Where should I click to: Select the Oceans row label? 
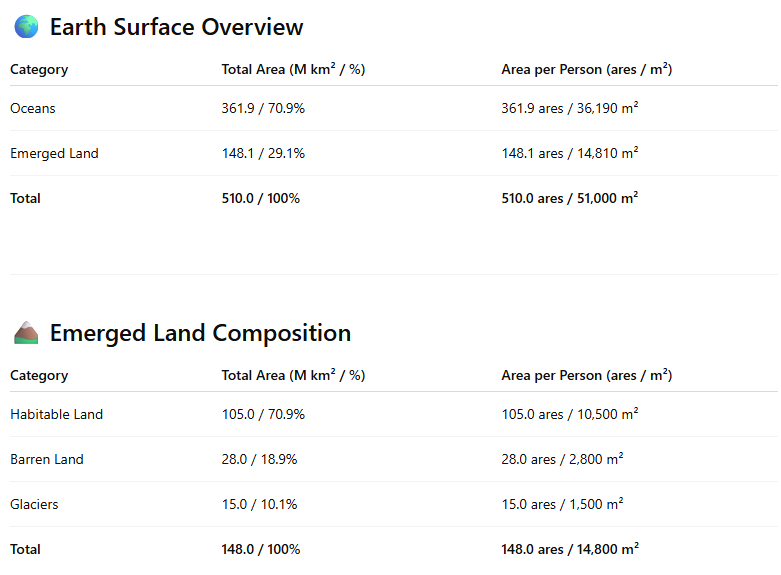(33, 108)
